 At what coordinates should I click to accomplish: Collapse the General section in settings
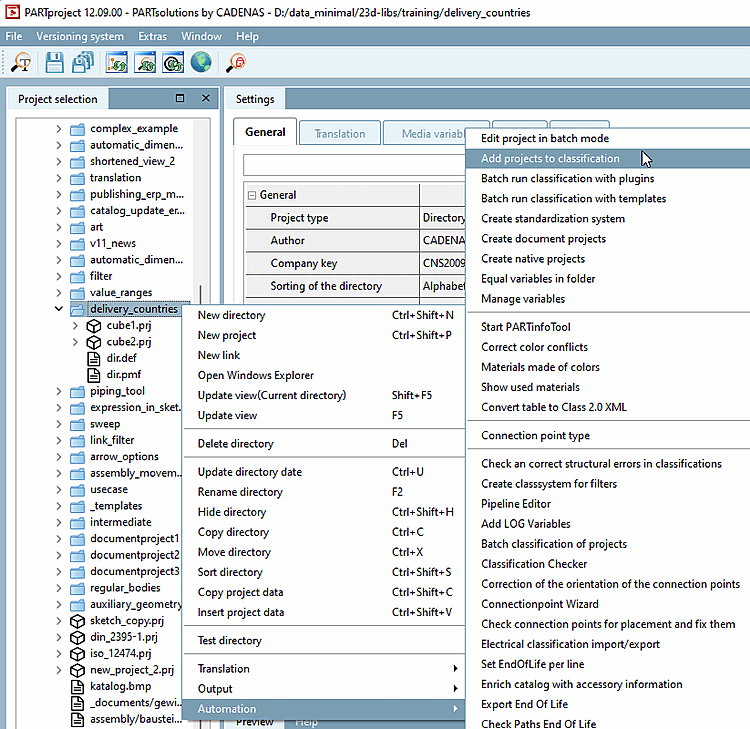[x=251, y=195]
